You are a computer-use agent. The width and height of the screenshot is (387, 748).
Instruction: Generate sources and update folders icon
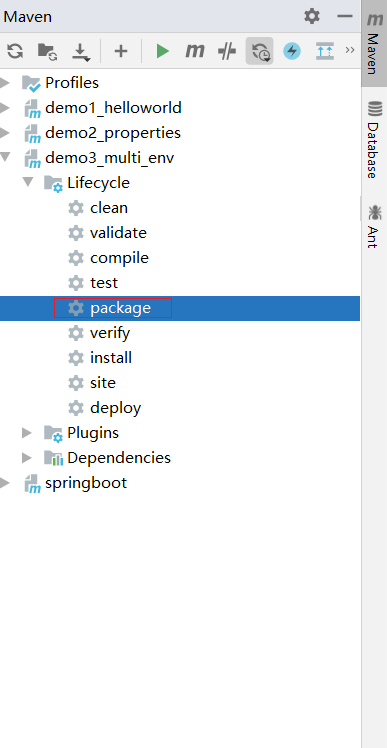pyautogui.click(x=47, y=51)
